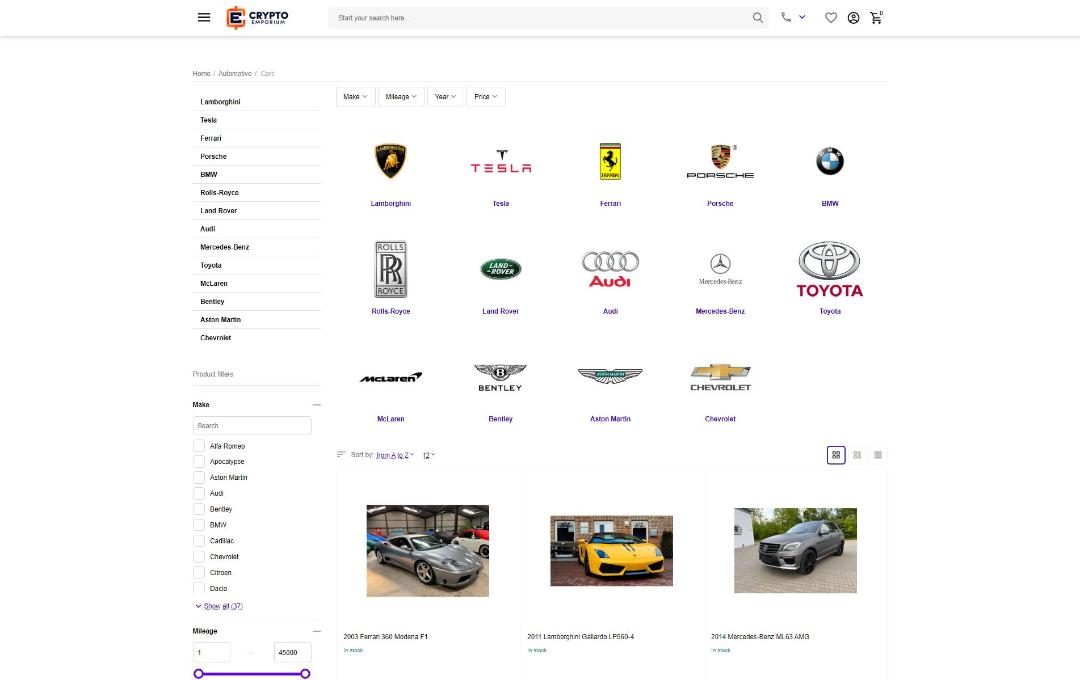Select McLaren in the sidebar category list
Screen dimensions: 1080x680
(214, 284)
